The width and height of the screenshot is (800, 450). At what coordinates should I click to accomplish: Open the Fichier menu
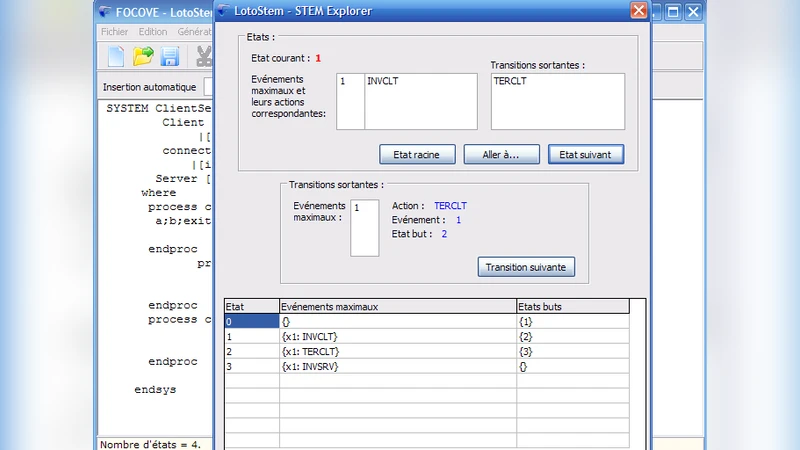(115, 32)
